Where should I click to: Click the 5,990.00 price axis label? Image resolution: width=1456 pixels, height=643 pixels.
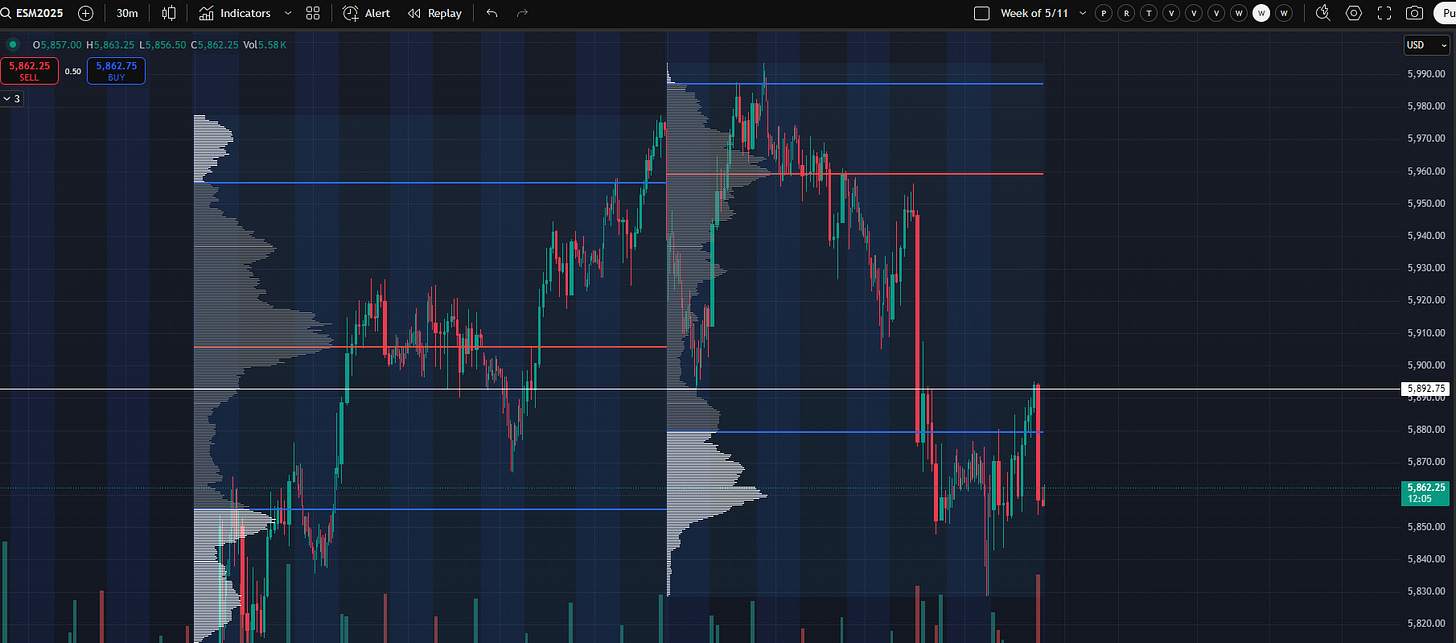point(1425,74)
